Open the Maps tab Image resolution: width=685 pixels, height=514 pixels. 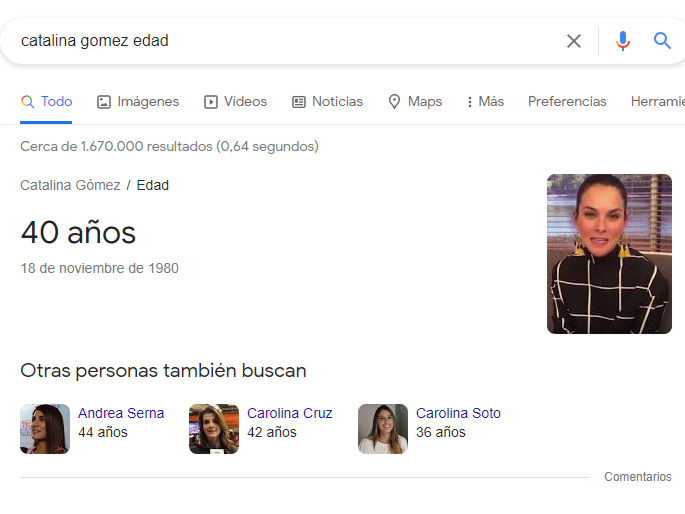tap(415, 101)
